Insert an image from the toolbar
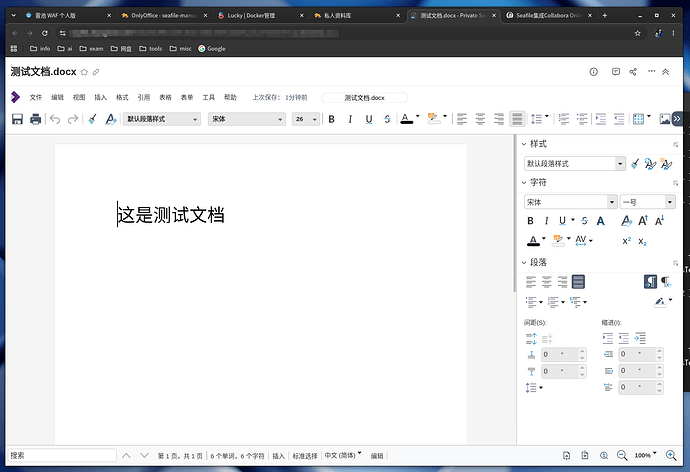 664,119
